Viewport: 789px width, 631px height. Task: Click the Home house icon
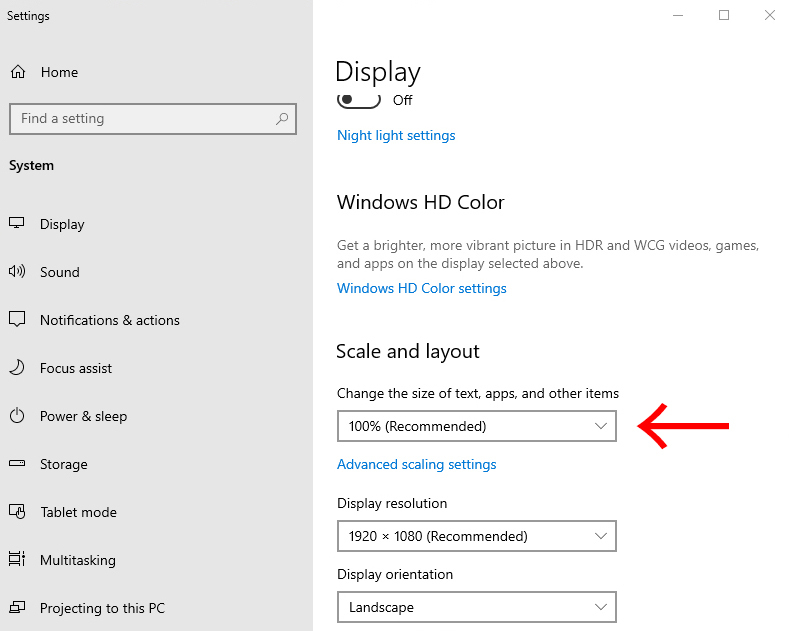[x=18, y=72]
